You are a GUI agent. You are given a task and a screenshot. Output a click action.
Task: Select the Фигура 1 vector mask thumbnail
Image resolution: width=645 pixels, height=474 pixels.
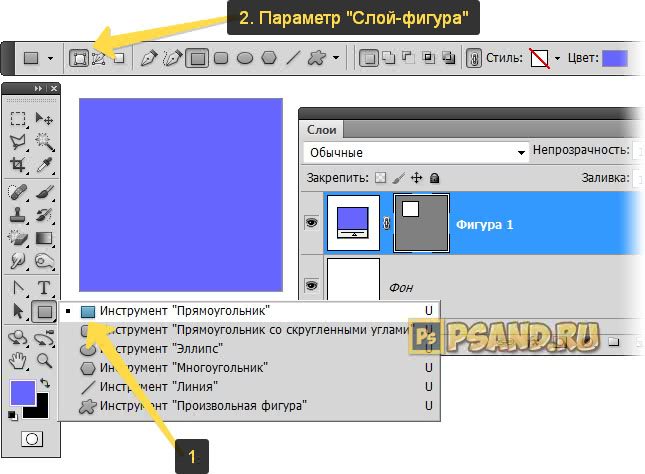point(422,224)
